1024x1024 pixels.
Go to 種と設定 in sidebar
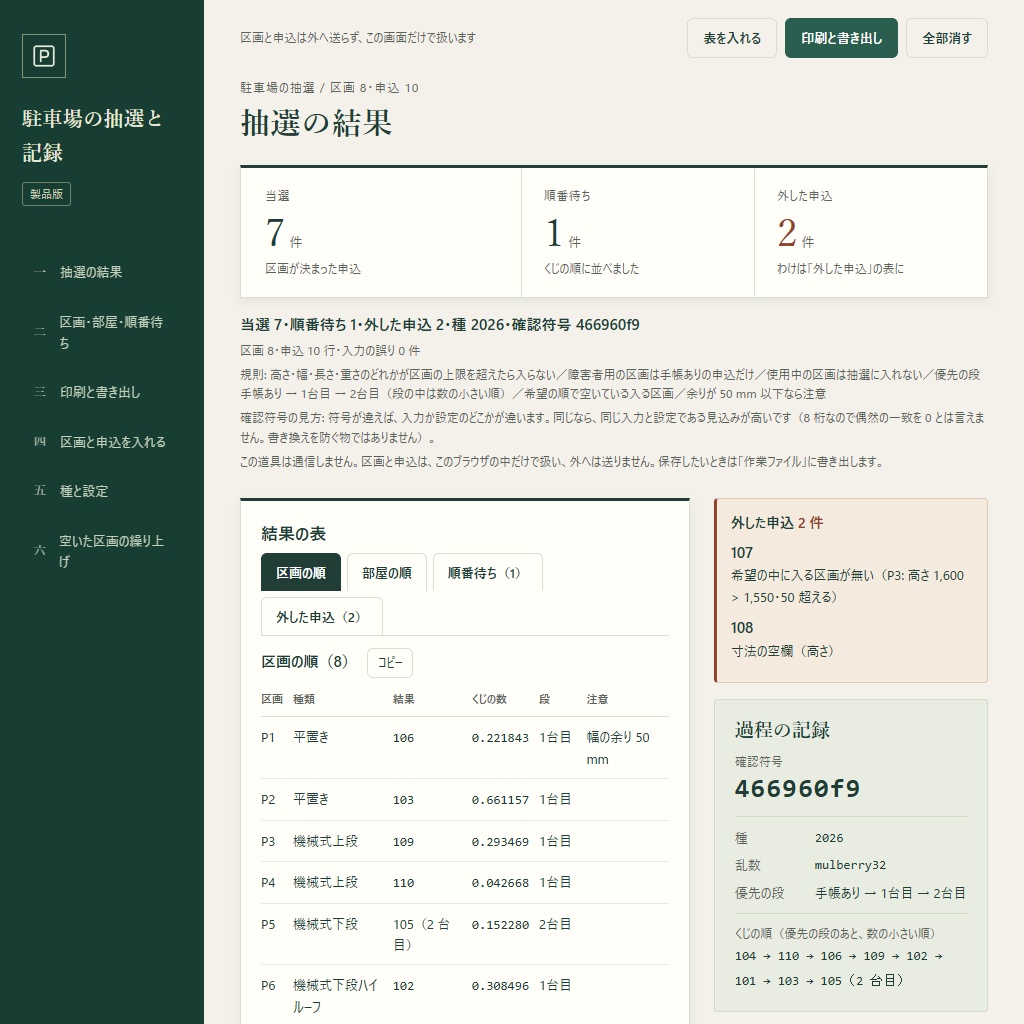pos(102,491)
